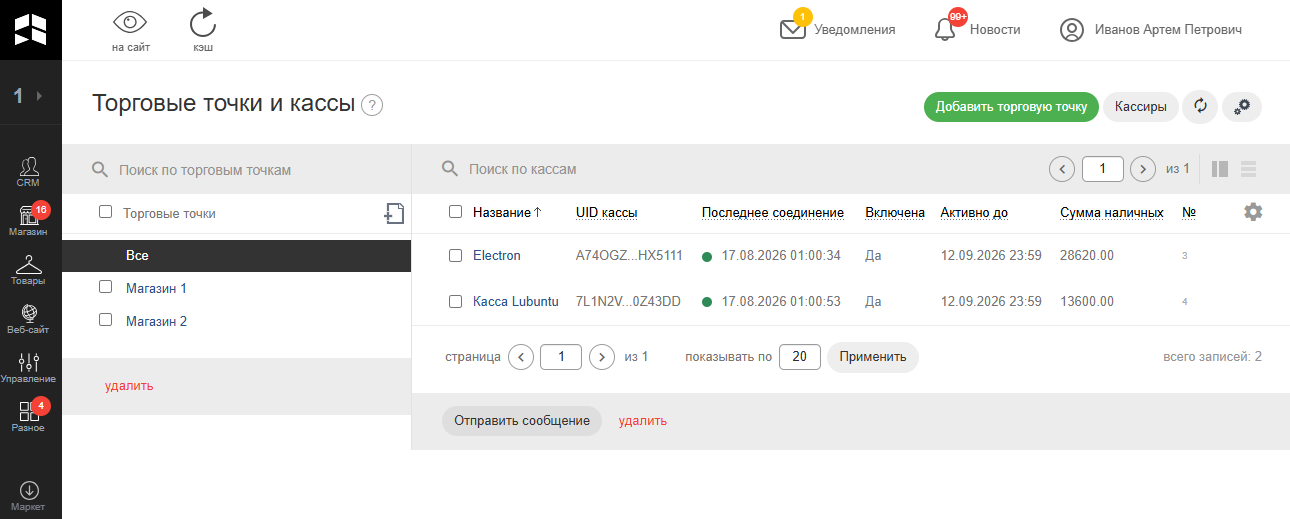The height and width of the screenshot is (519, 1290).
Task: Sort by Последнее соединение column
Action: pos(773,212)
